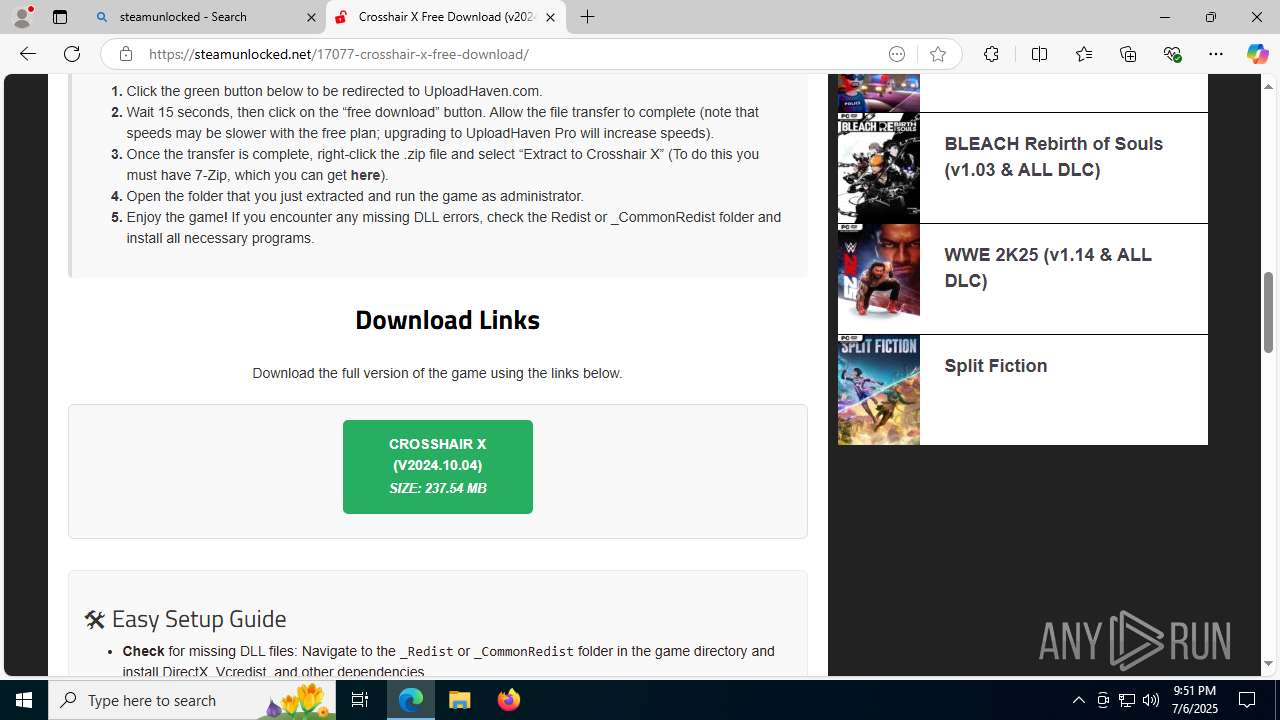The width and height of the screenshot is (1280, 720).
Task: Close the Crosshair X Free Download tab
Action: click(x=550, y=17)
